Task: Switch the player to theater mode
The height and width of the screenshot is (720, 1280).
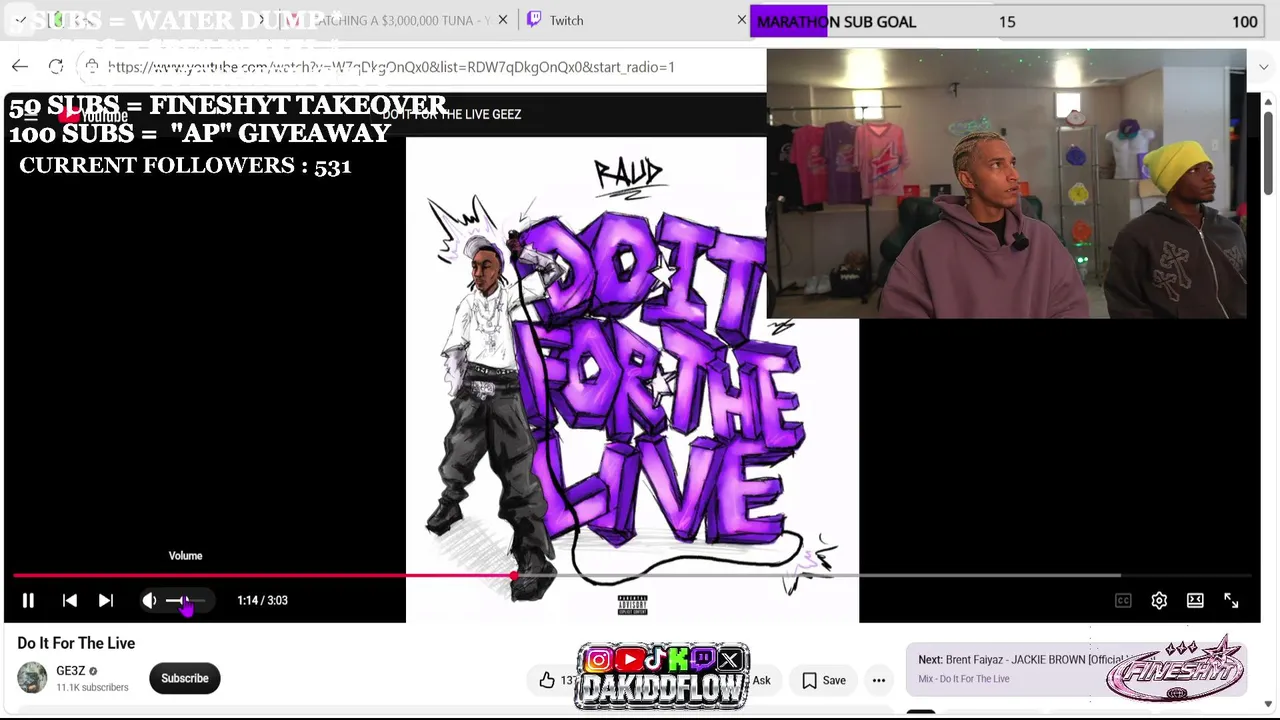Action: pyautogui.click(x=1195, y=600)
